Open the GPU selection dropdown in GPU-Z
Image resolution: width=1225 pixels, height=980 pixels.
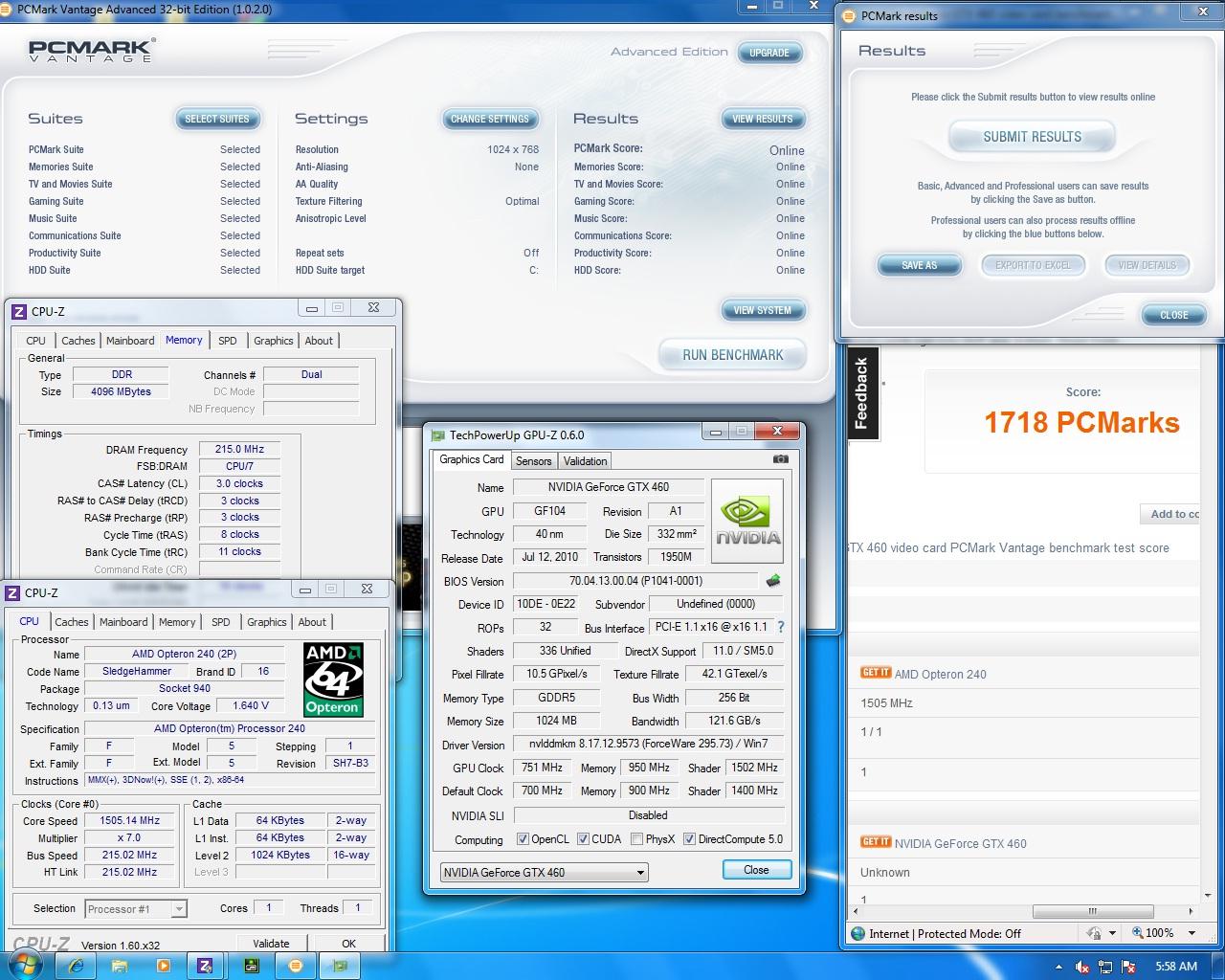point(544,872)
